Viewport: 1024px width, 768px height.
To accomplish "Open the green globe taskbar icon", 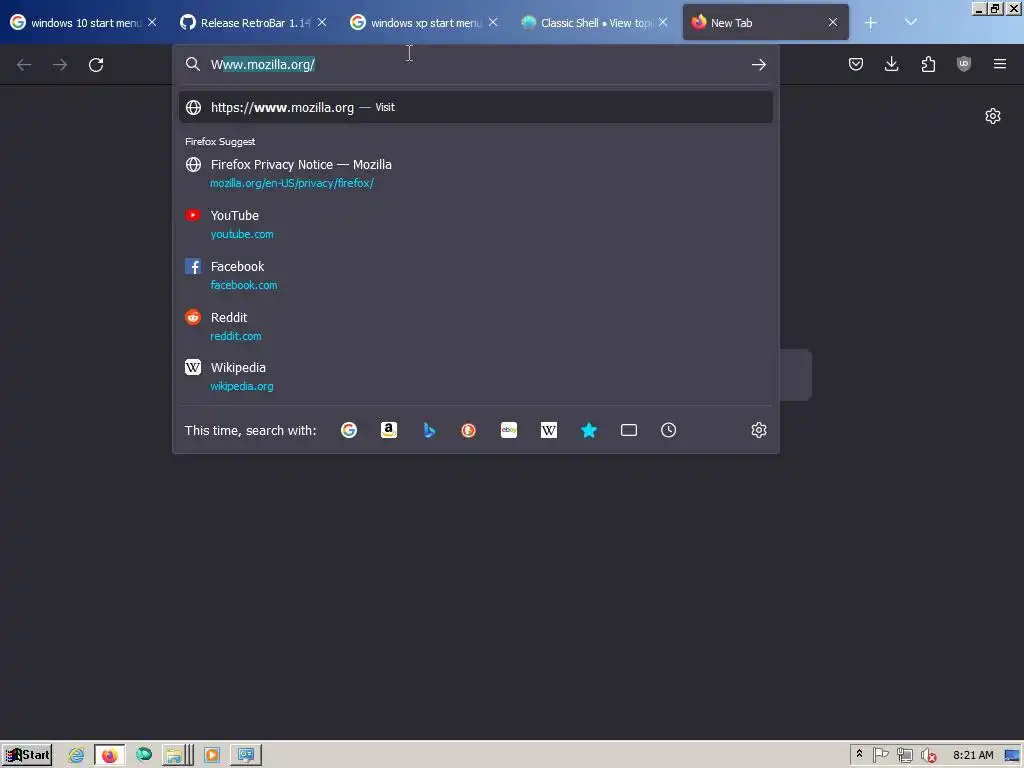I will tap(144, 755).
